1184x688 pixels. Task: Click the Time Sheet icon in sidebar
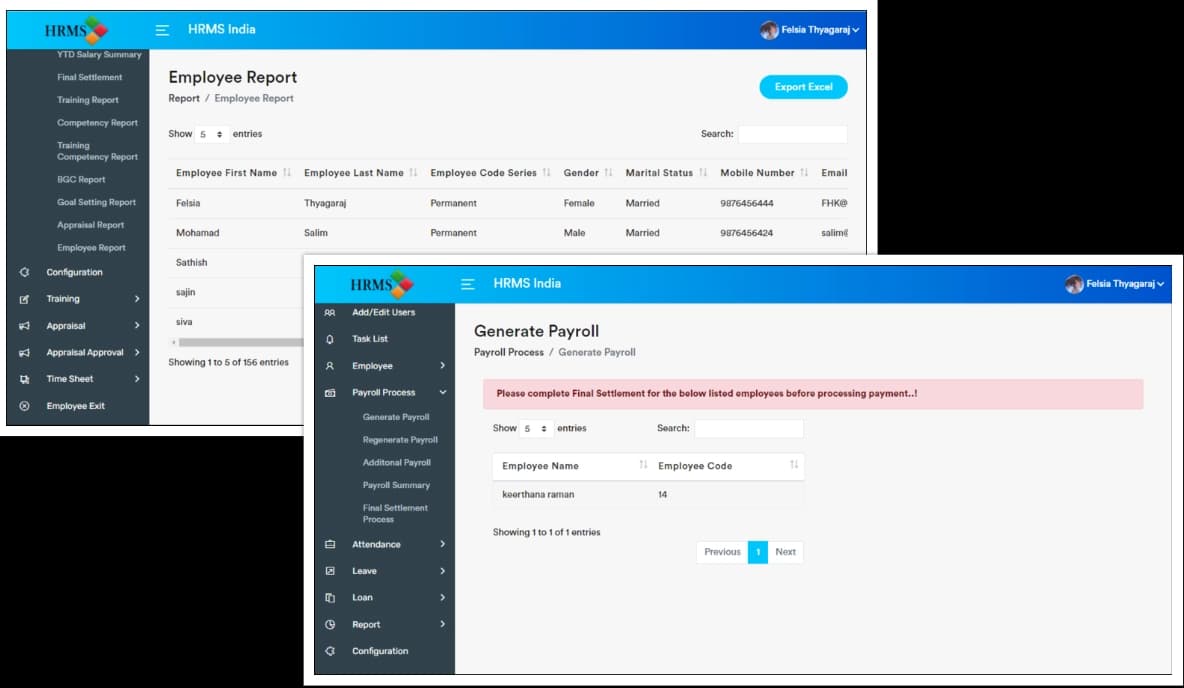(x=25, y=379)
